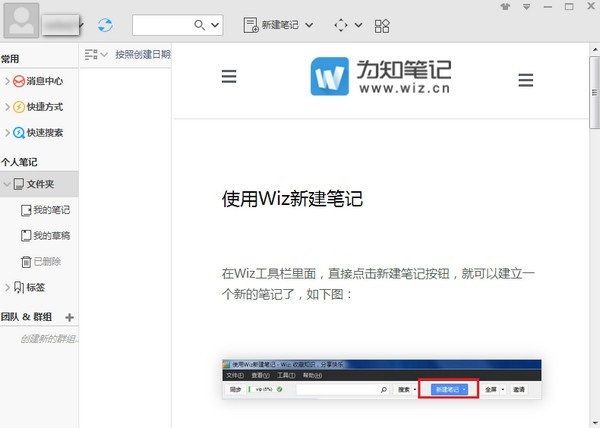Expand the 消息中心 tree item

[7, 81]
